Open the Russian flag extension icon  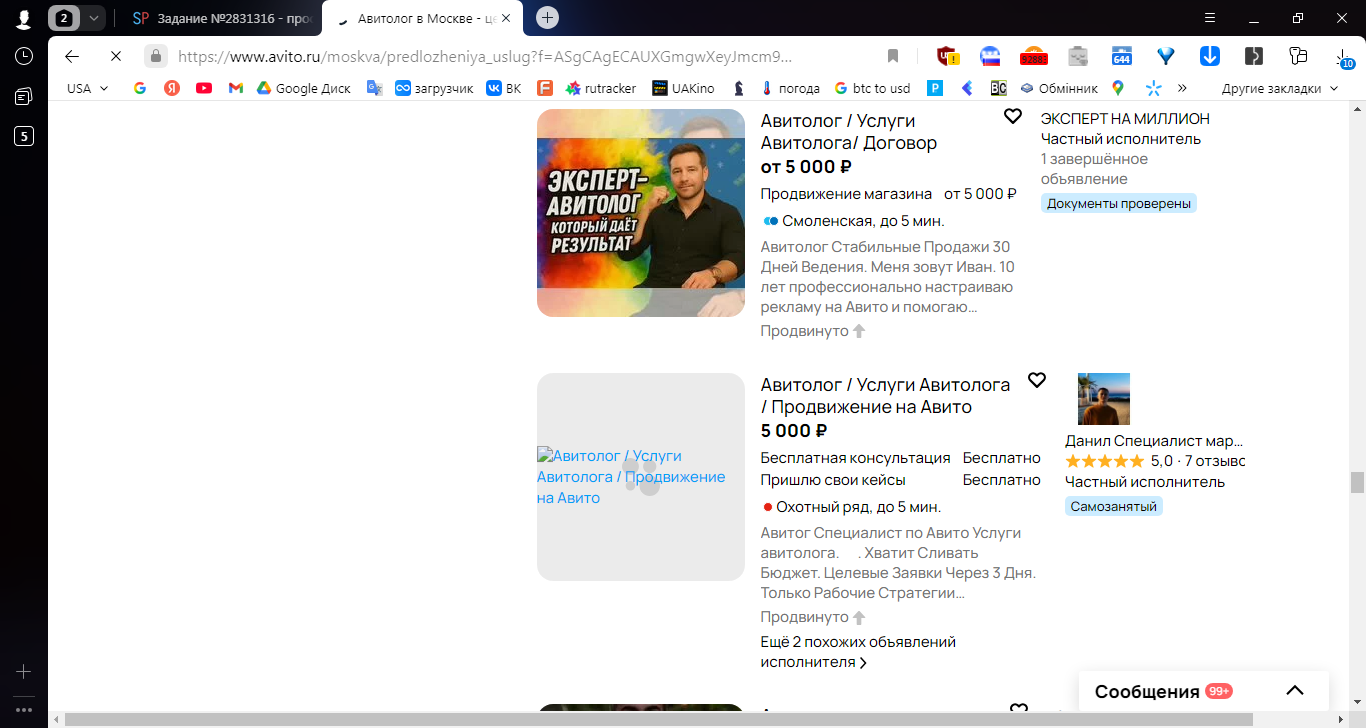point(990,56)
